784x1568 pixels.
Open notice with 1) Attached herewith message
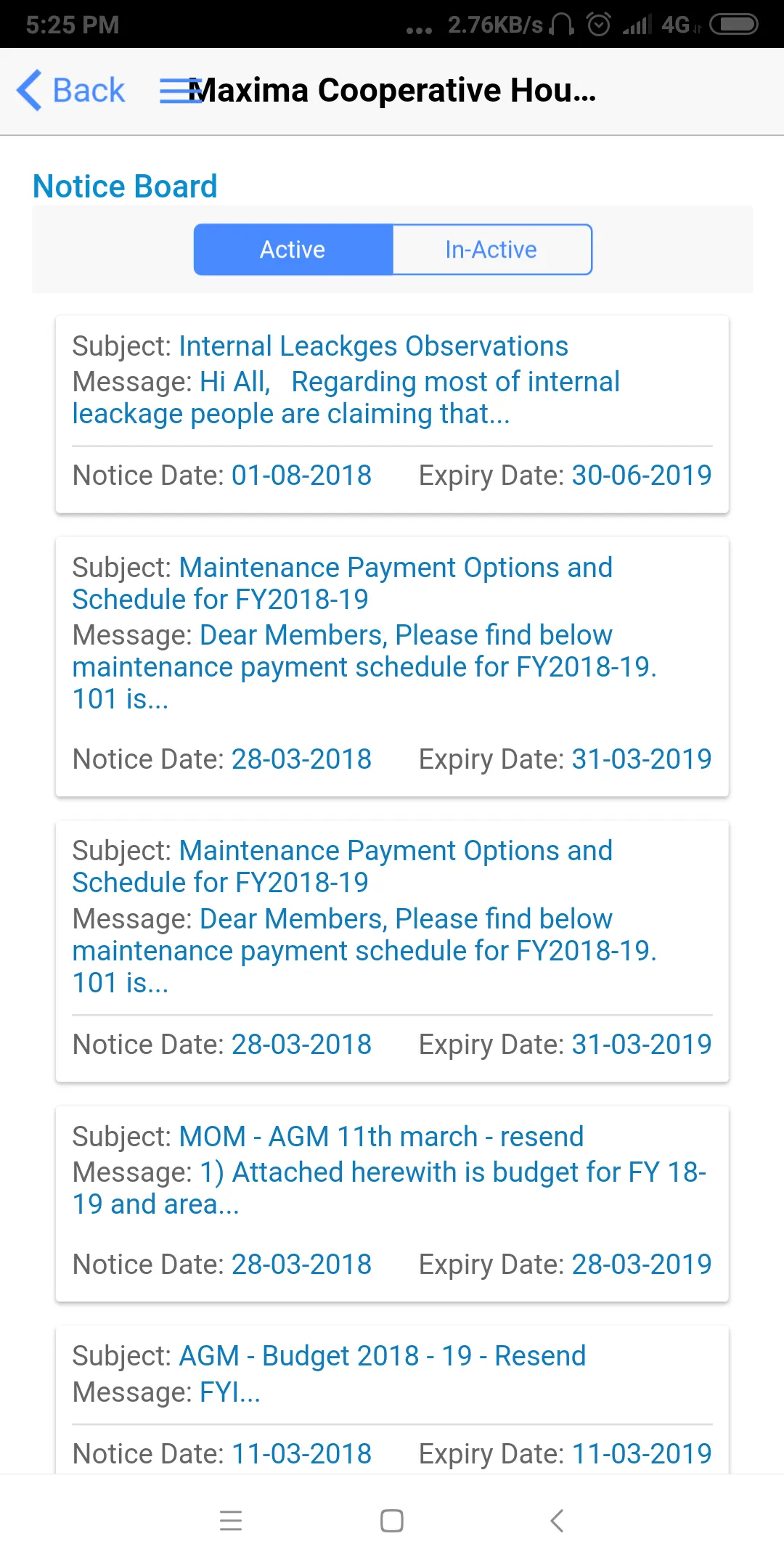pyautogui.click(x=392, y=1204)
